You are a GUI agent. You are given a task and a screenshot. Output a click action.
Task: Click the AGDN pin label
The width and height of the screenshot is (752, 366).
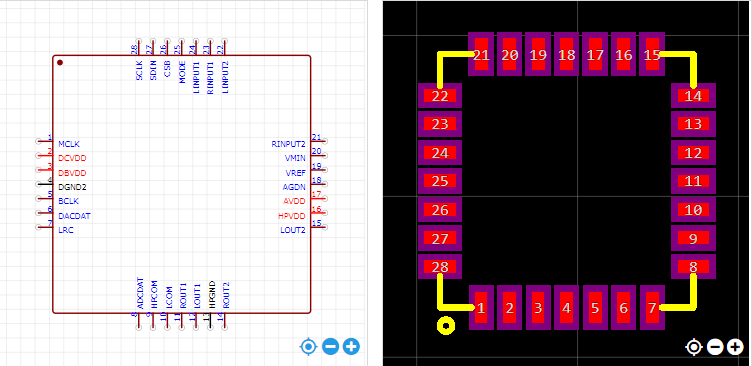click(x=294, y=187)
